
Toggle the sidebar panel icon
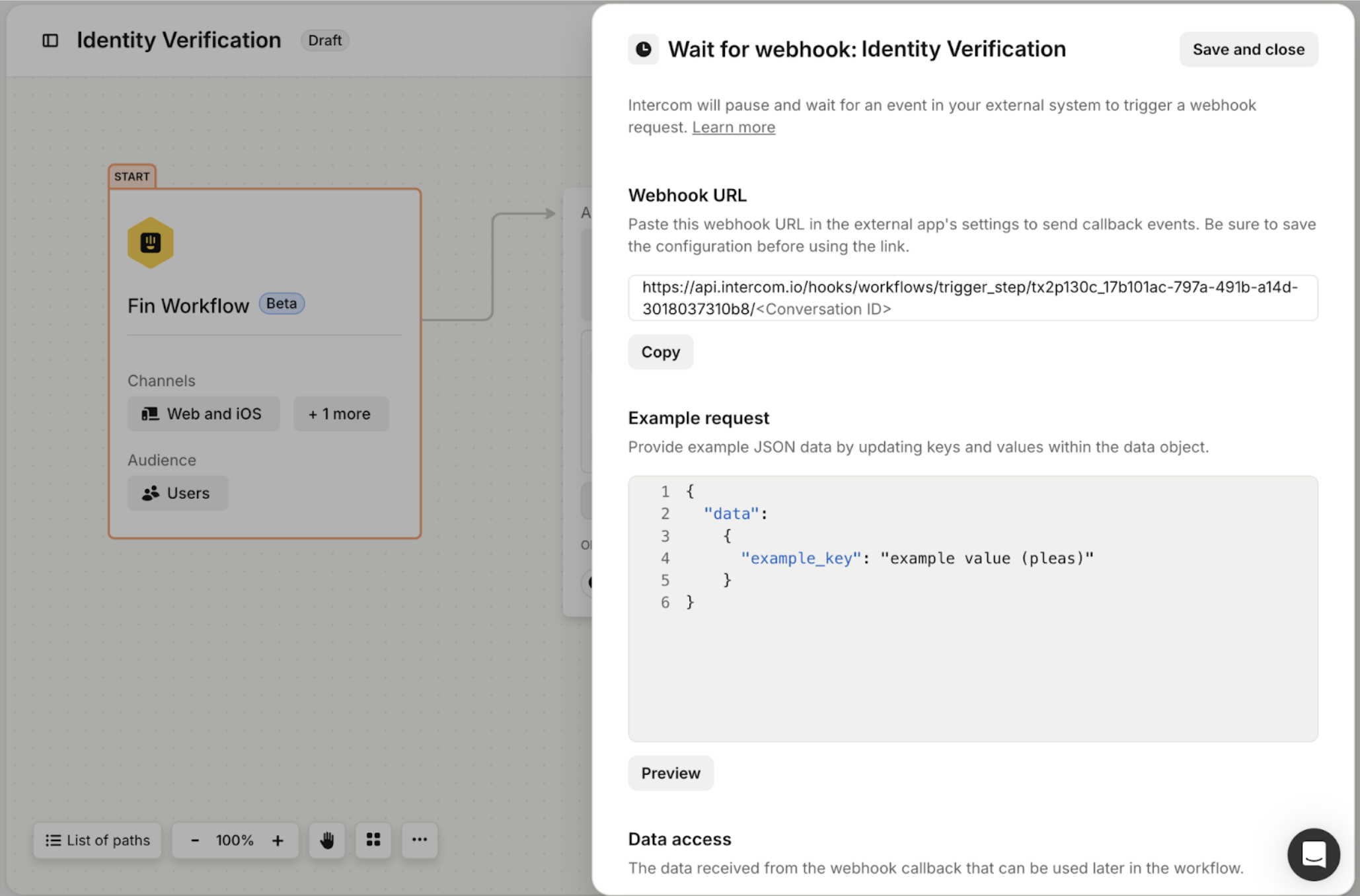[x=50, y=41]
